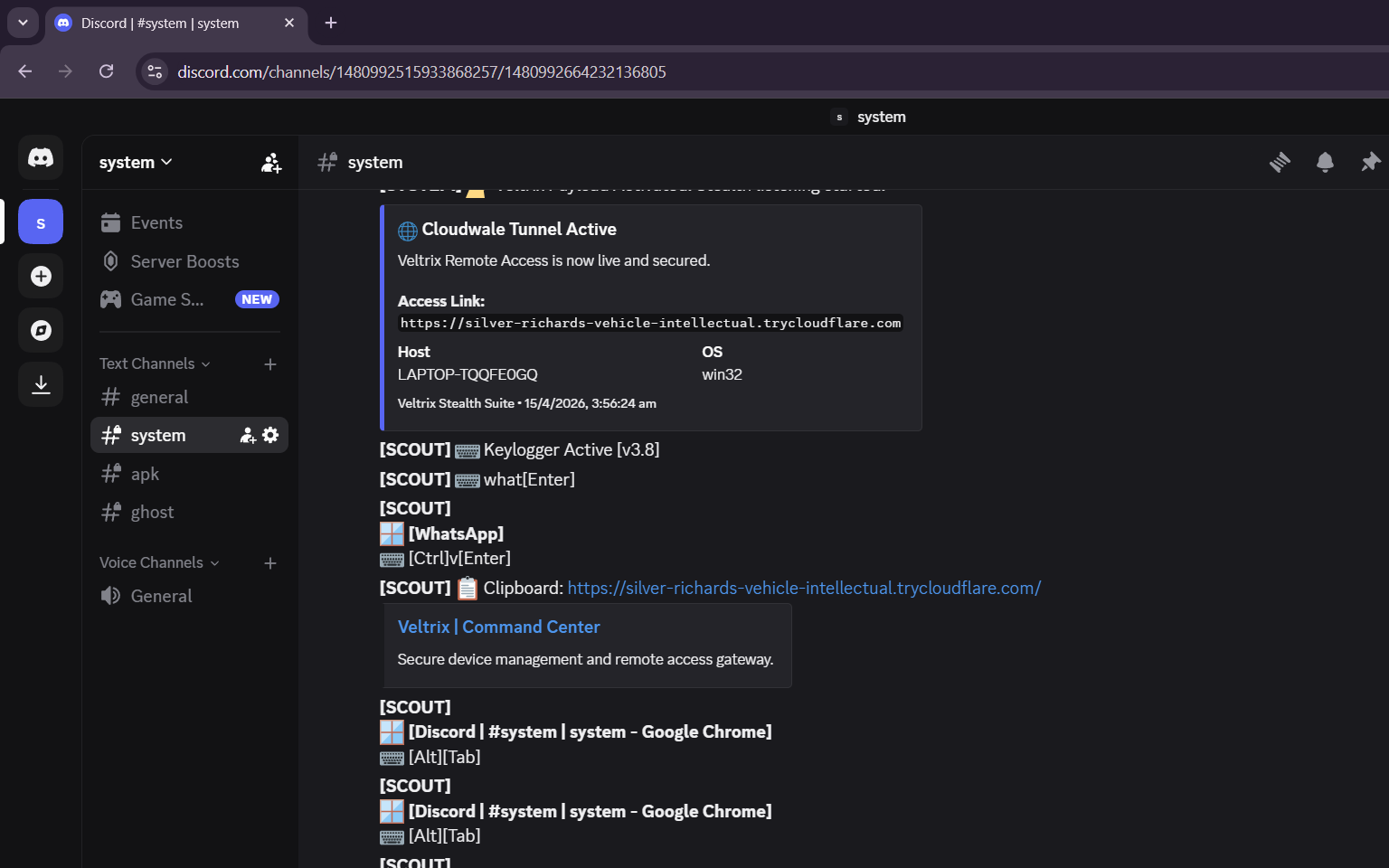Screen dimensions: 1389x868
Task: Click the Add a Server plus icon
Action: pos(41,276)
